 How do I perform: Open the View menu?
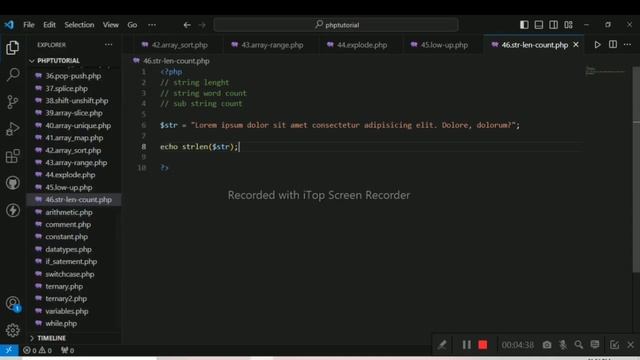click(111, 25)
